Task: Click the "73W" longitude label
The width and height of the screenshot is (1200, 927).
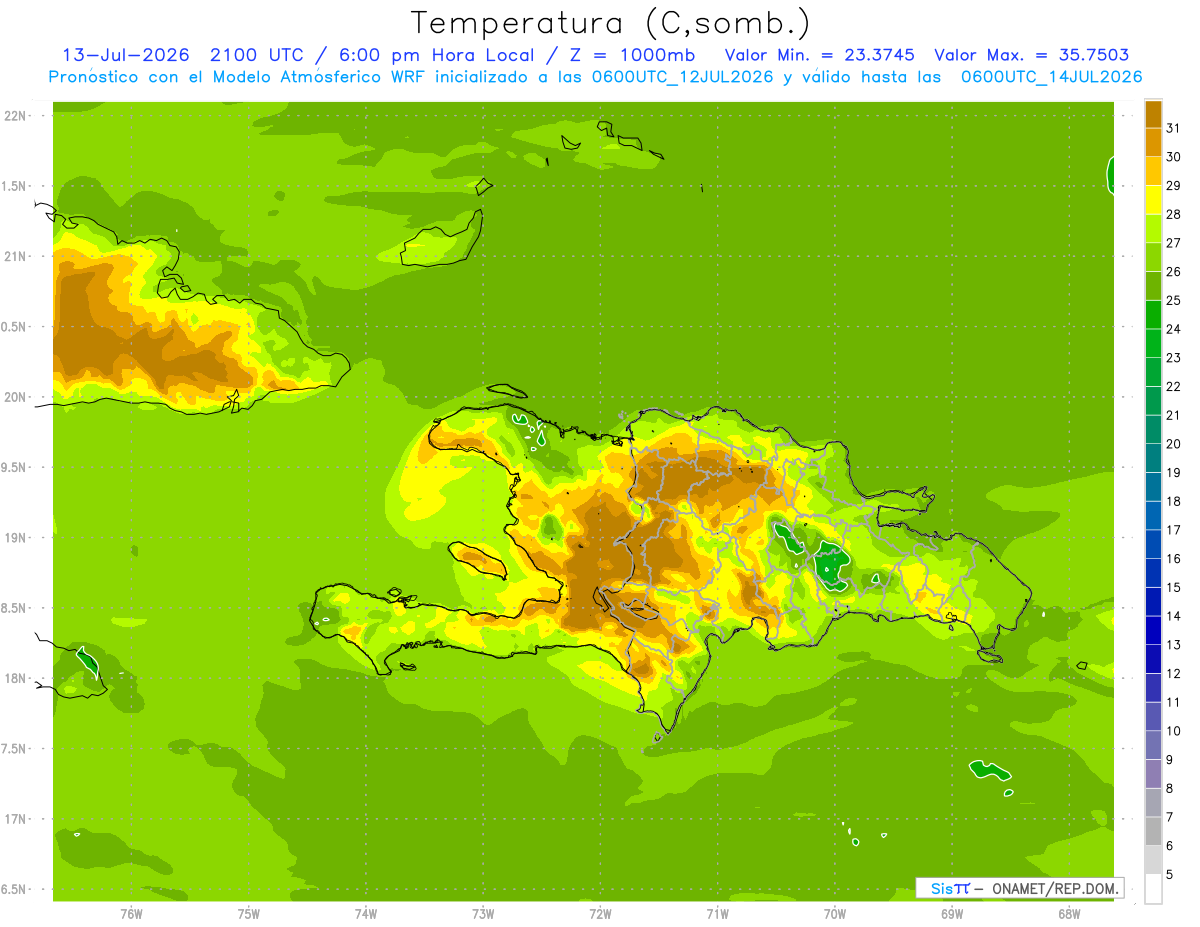Action: coord(483,913)
